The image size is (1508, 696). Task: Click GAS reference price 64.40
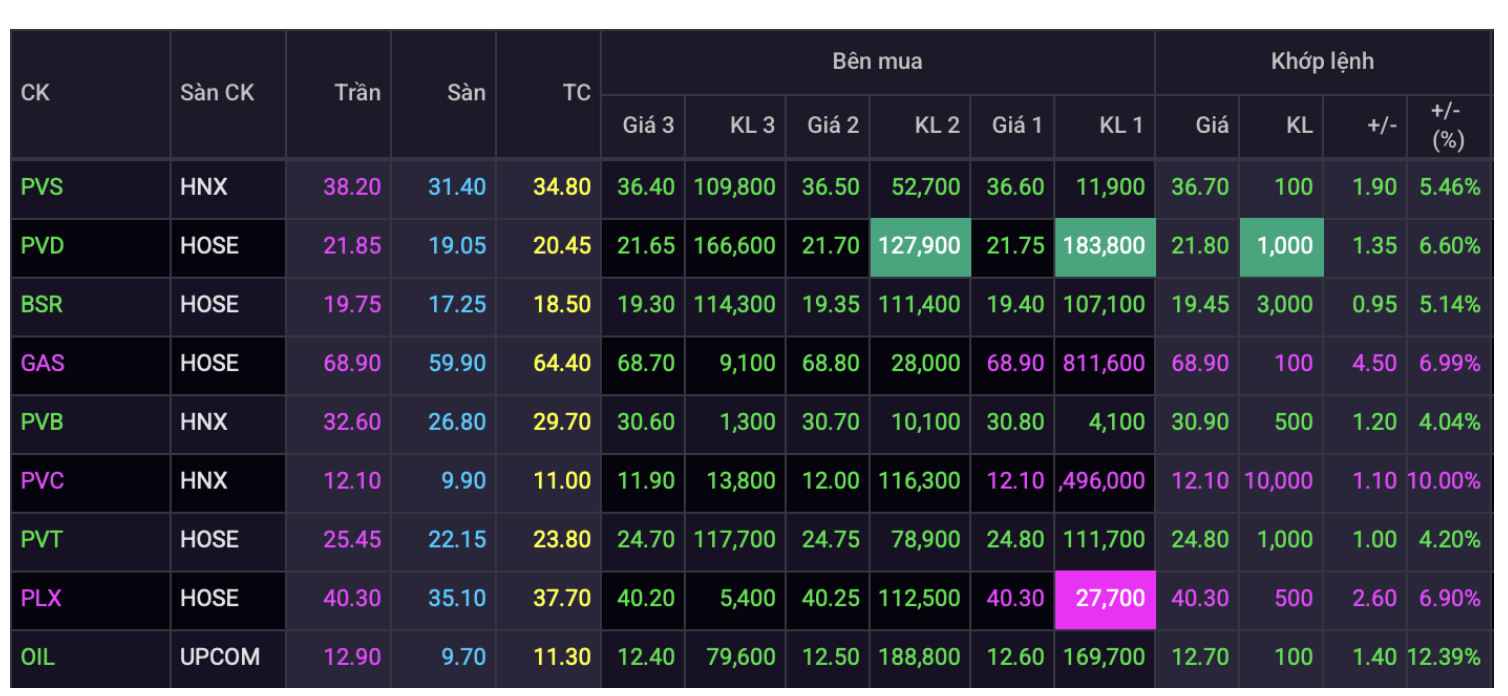(x=562, y=363)
